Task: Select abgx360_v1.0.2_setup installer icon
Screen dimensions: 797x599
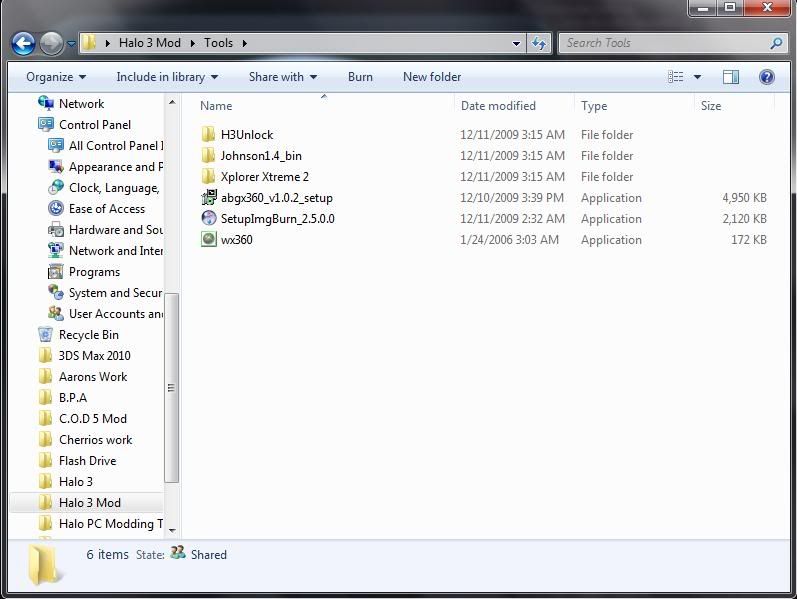Action: pos(209,197)
